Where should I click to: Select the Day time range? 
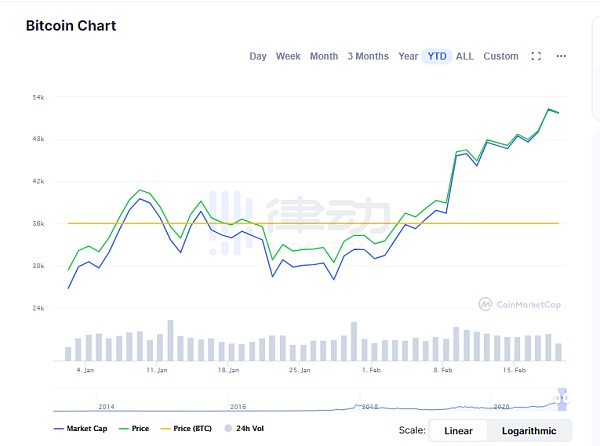click(258, 57)
